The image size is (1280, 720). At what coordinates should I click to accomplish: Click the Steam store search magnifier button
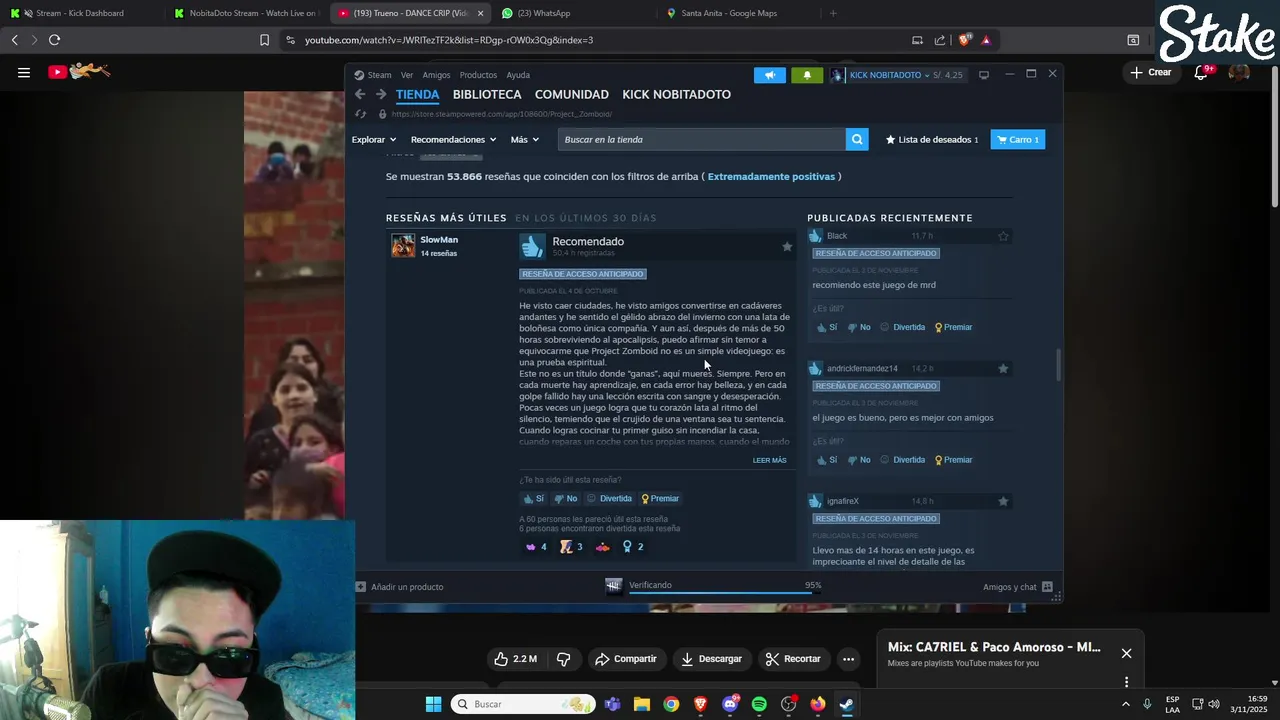(x=857, y=139)
